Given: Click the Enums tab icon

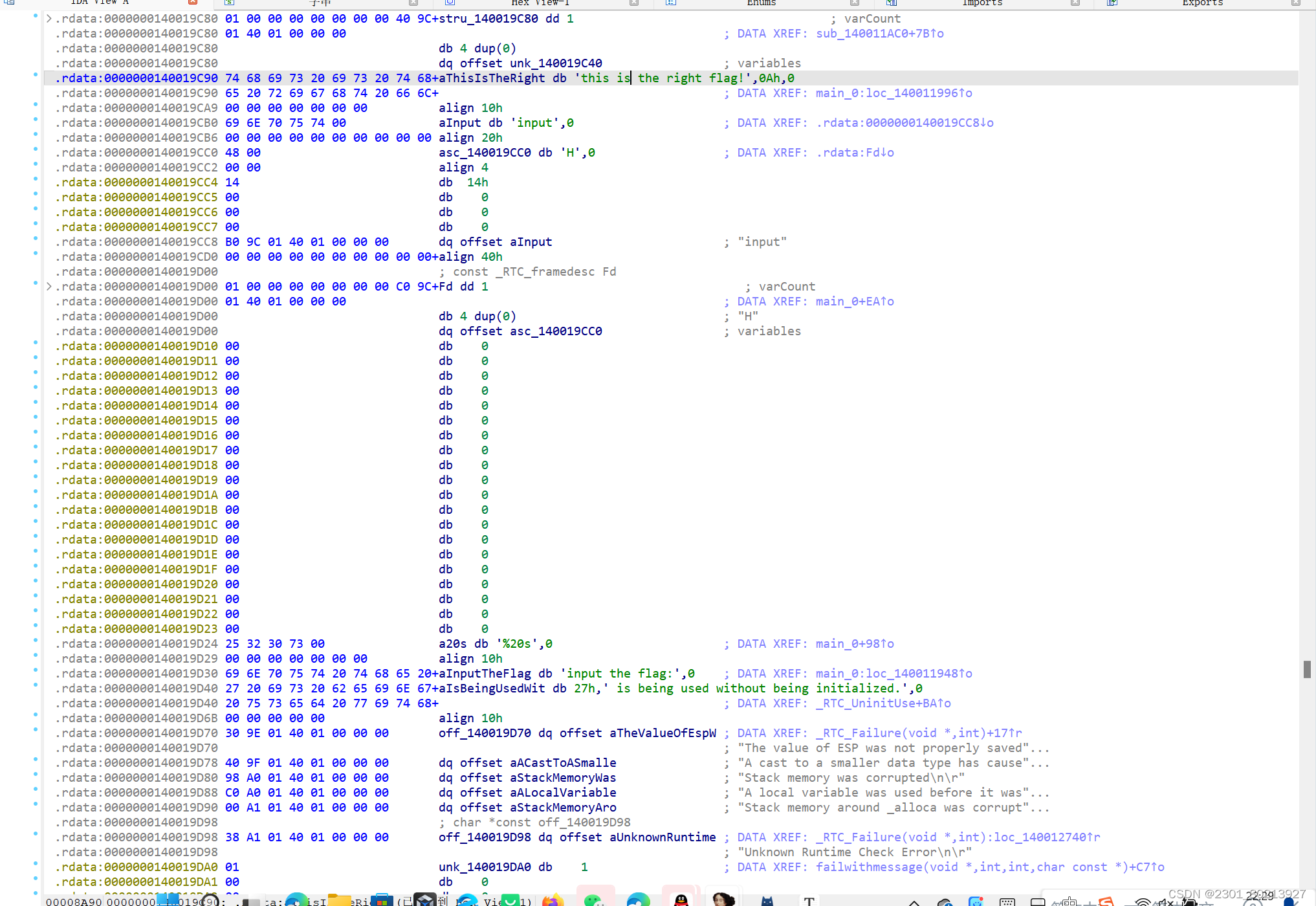Looking at the screenshot, I should click(x=671, y=3).
